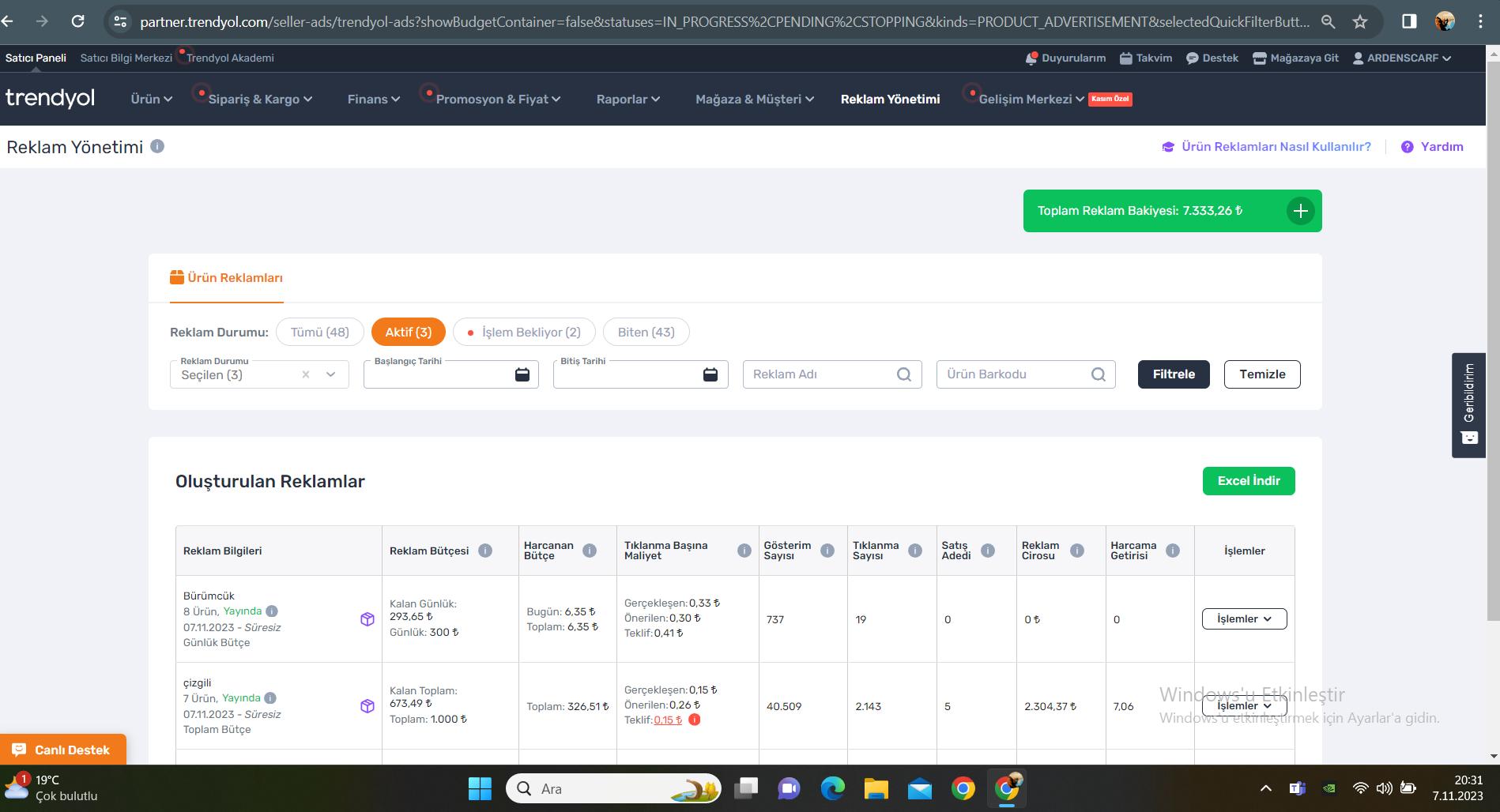Image resolution: width=1500 pixels, height=812 pixels.
Task: Open File Explorer from the taskbar
Action: pyautogui.click(x=876, y=788)
